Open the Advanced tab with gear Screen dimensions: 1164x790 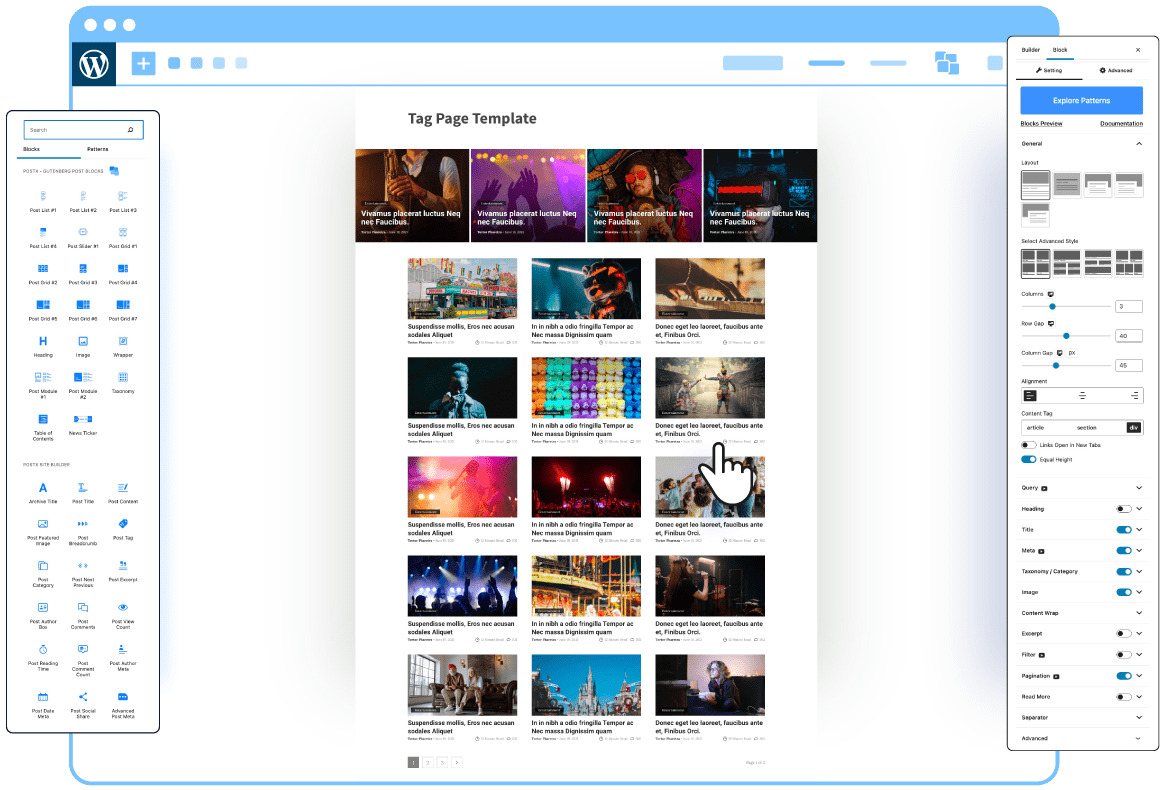(1116, 71)
